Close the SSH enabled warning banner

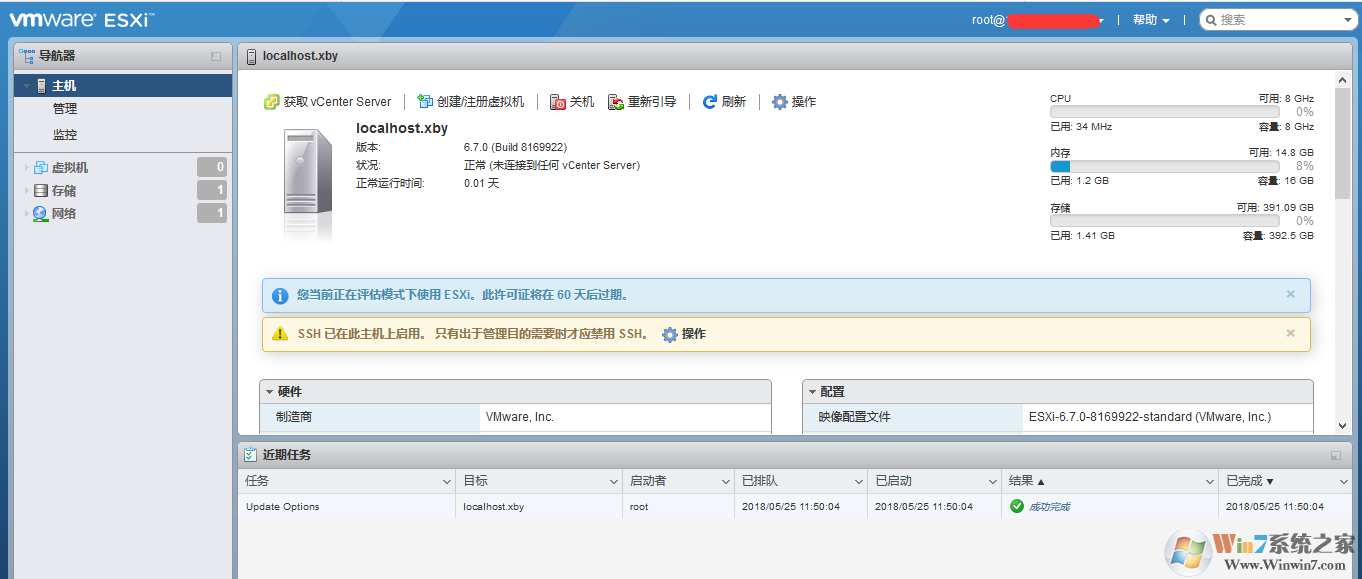point(1290,333)
